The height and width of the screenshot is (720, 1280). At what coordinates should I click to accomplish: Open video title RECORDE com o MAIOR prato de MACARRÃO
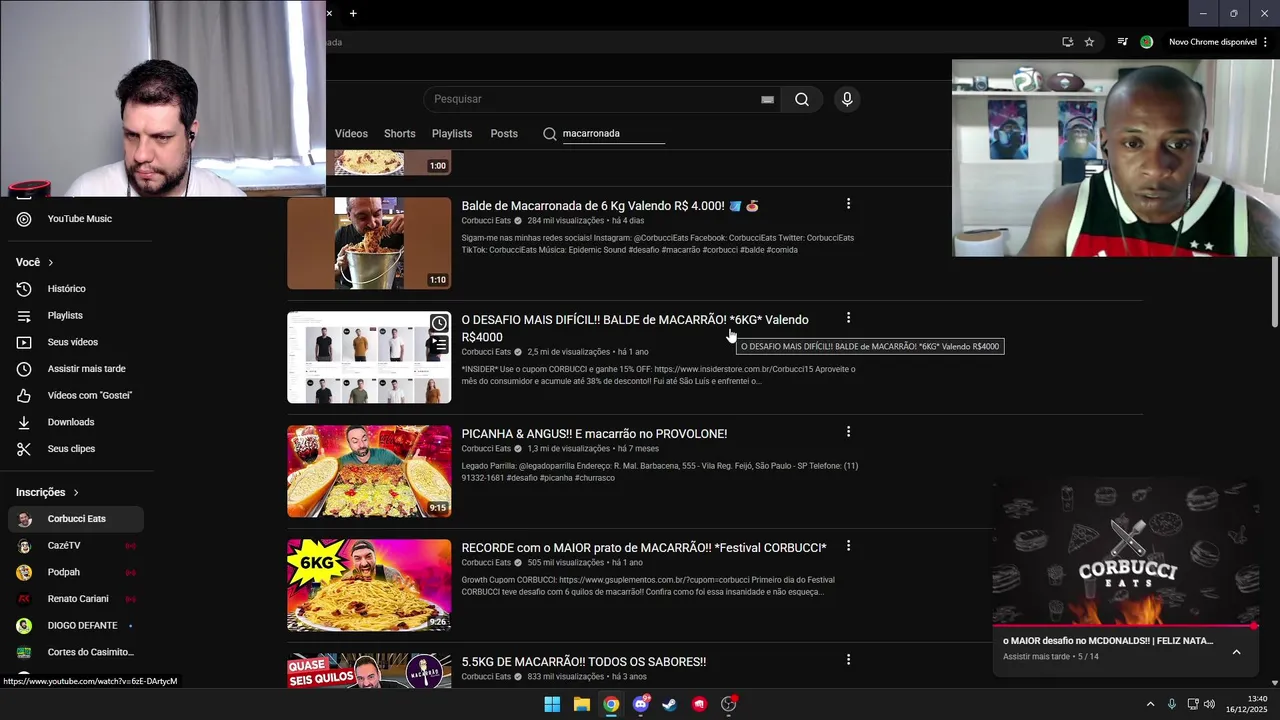pyautogui.click(x=644, y=548)
